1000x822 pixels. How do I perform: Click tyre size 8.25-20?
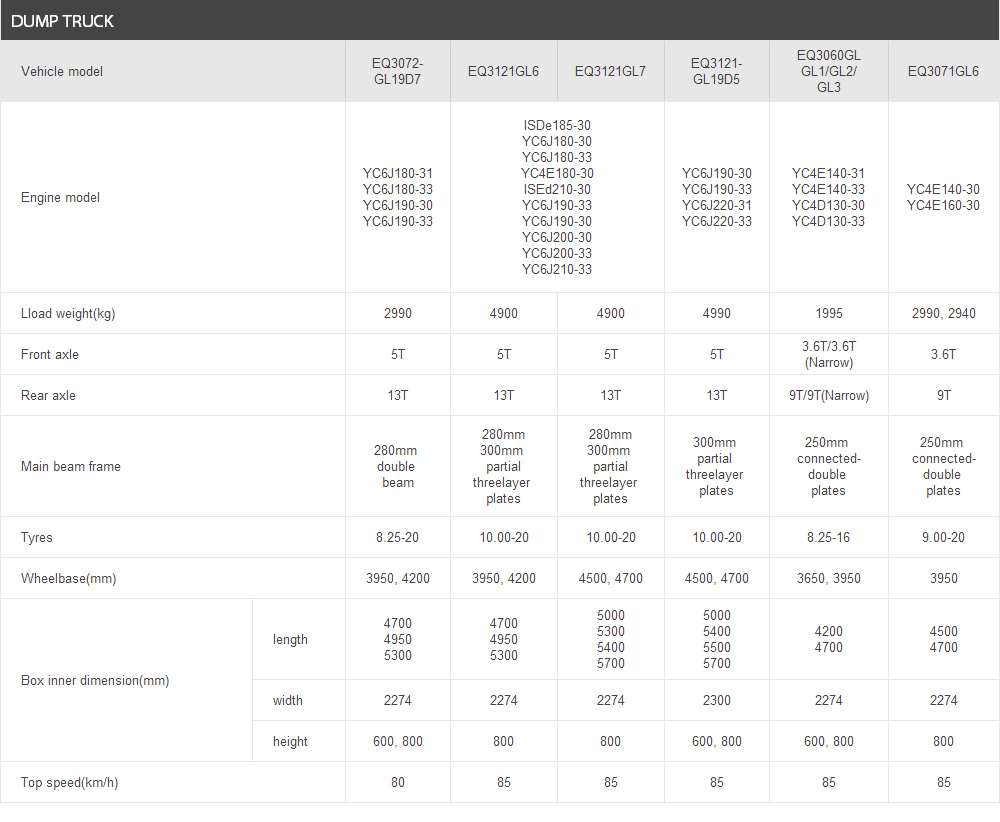397,538
